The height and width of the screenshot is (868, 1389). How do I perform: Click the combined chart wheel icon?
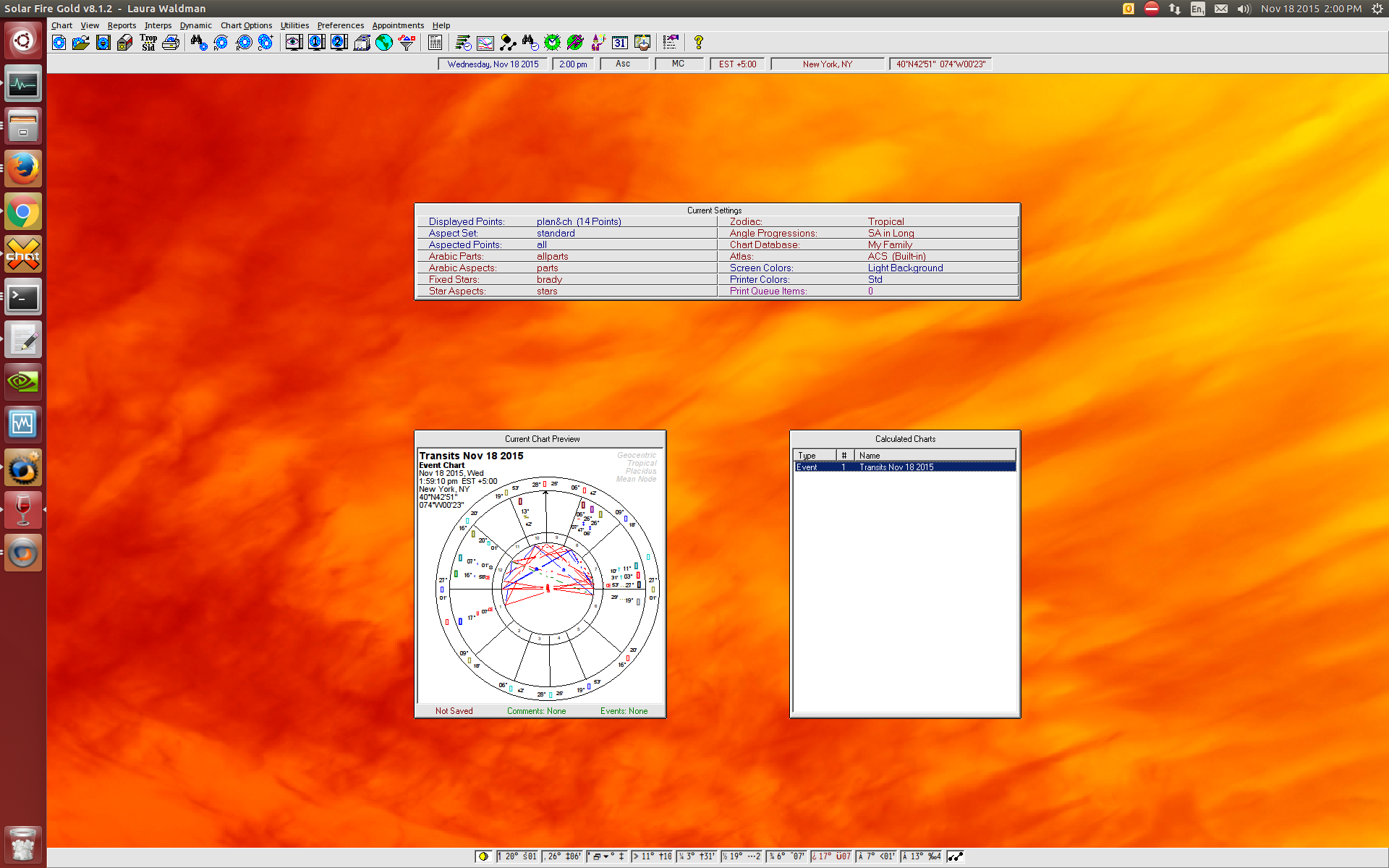(266, 43)
